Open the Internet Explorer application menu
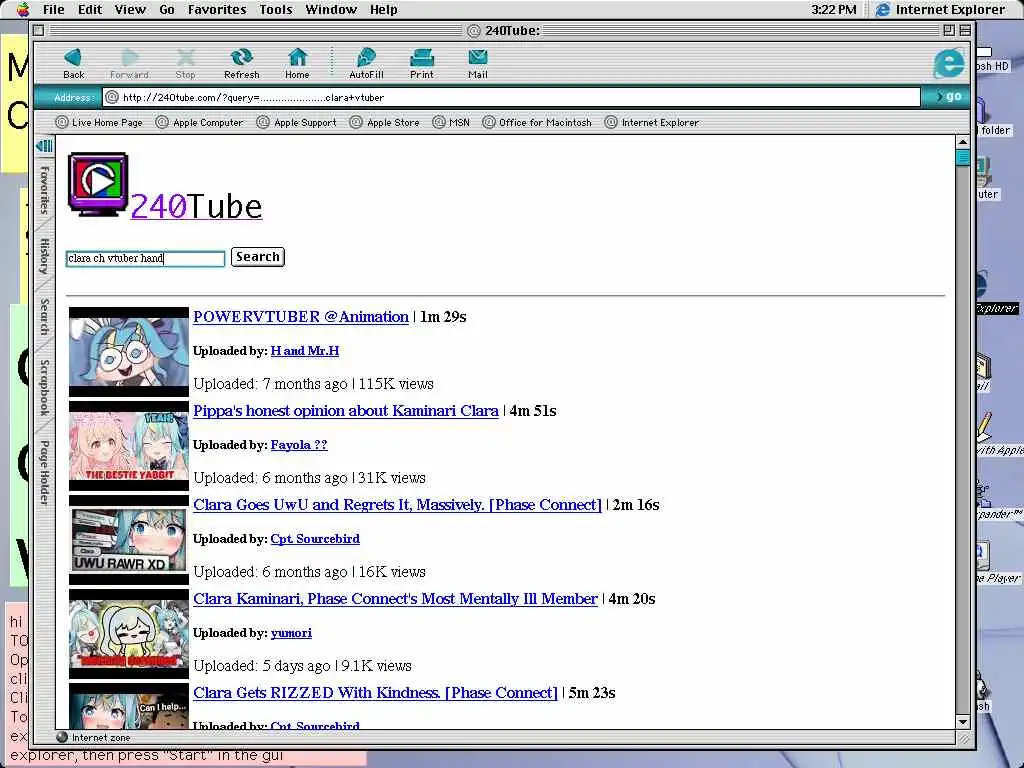The height and width of the screenshot is (768, 1024). pos(941,9)
